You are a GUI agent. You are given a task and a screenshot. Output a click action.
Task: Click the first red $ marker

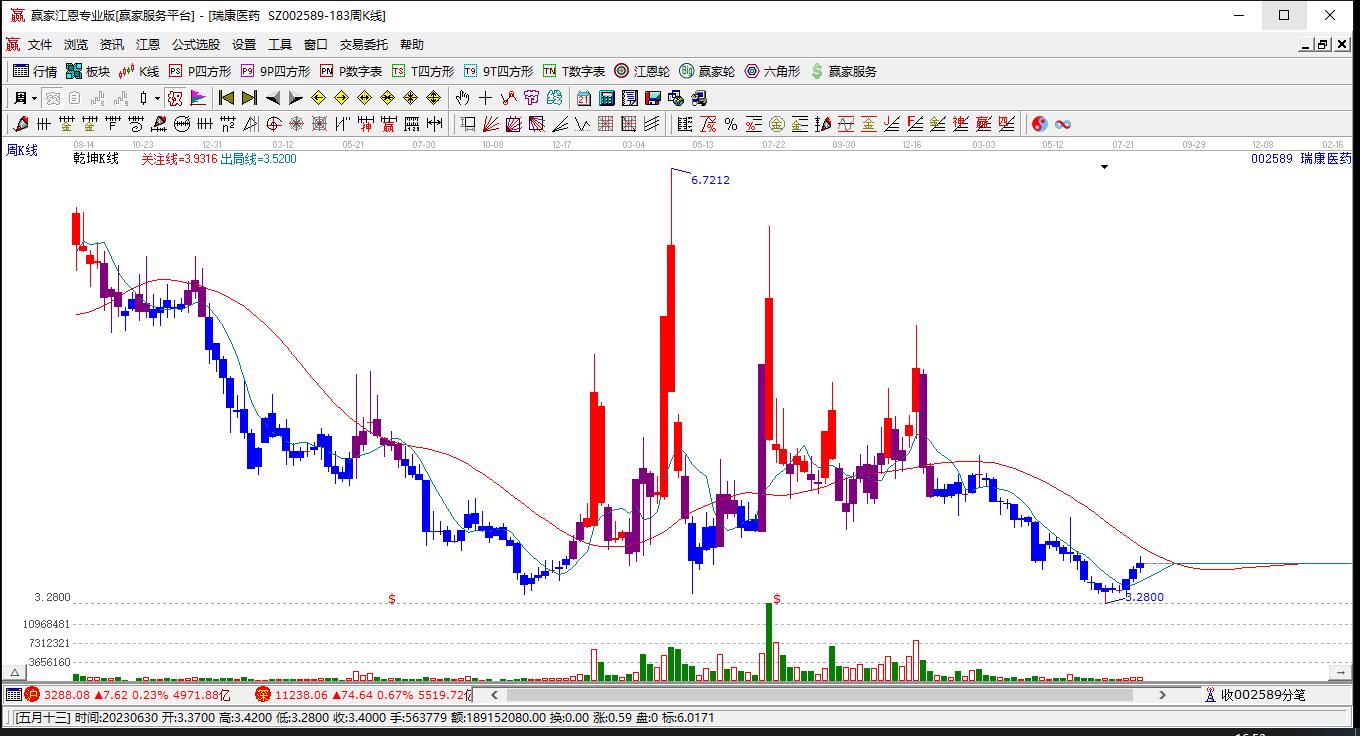[x=392, y=599]
